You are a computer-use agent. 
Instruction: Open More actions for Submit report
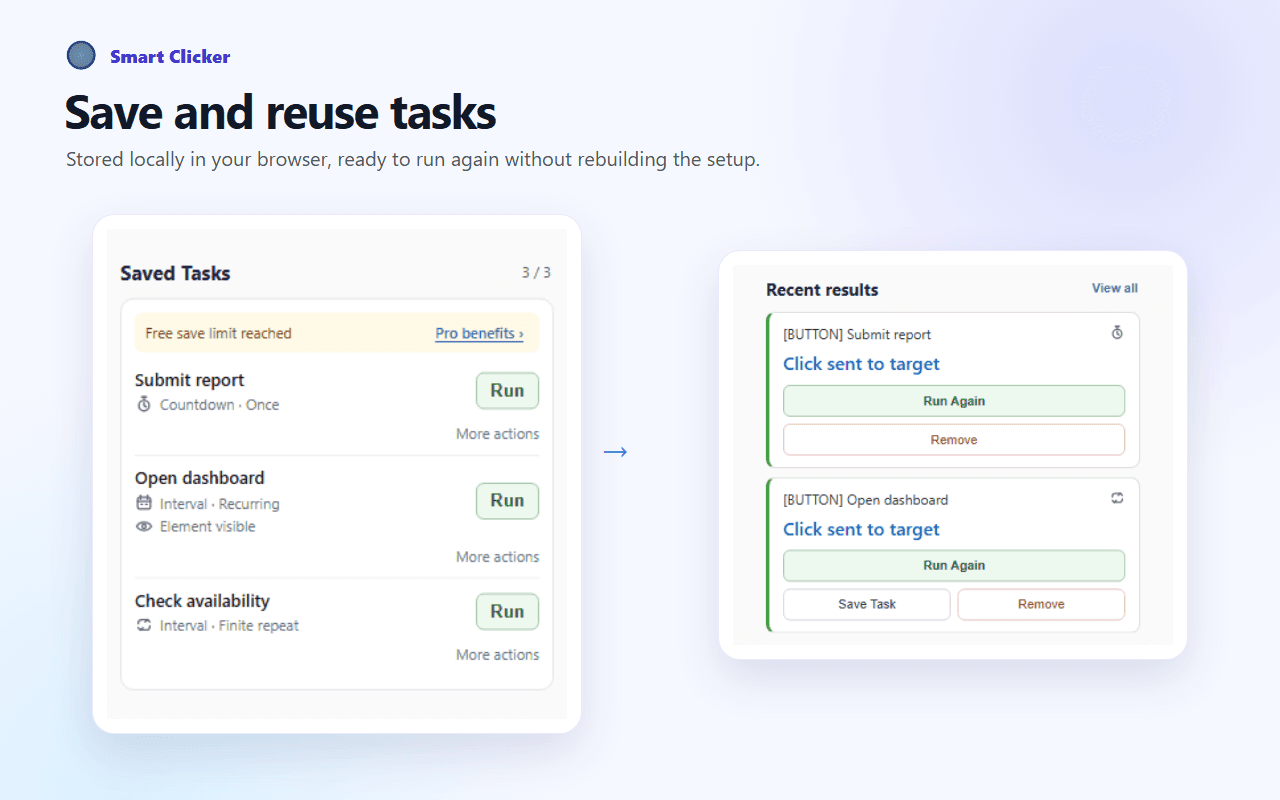[497, 434]
